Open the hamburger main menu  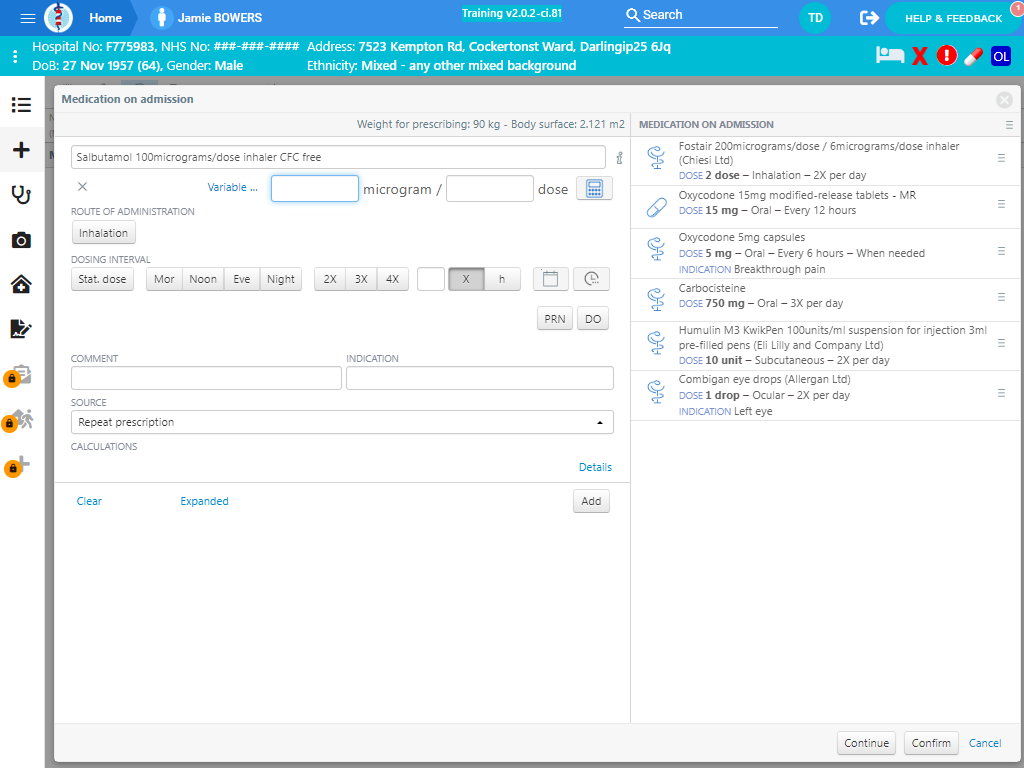point(27,18)
